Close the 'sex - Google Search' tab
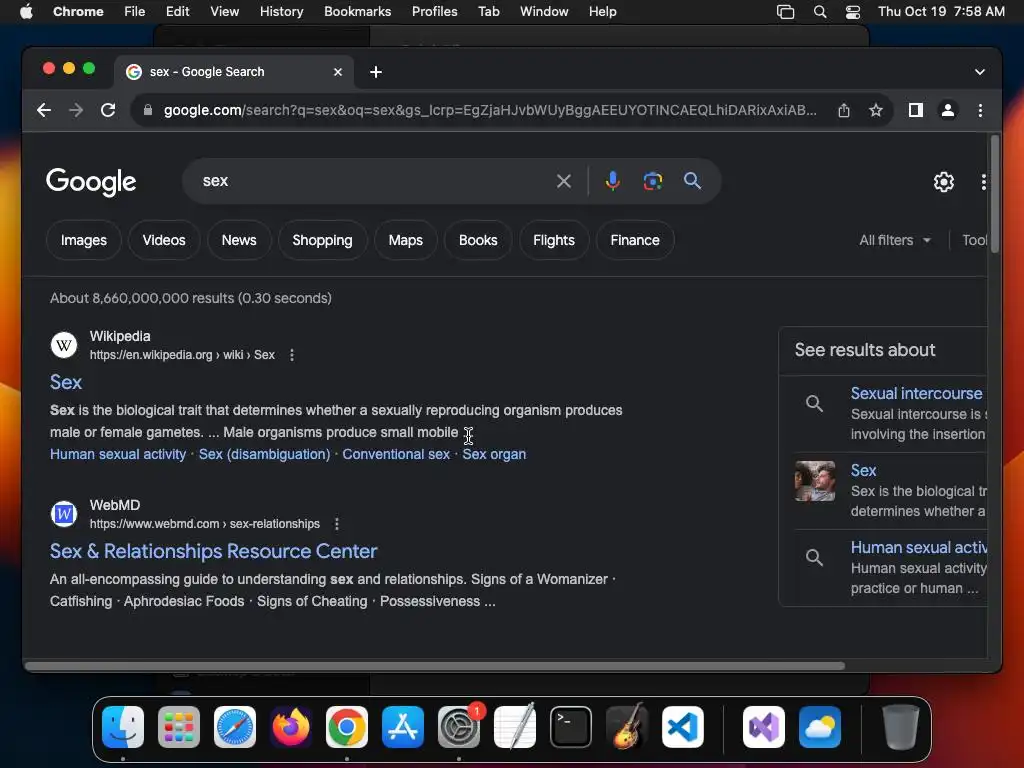This screenshot has width=1024, height=768. (338, 72)
